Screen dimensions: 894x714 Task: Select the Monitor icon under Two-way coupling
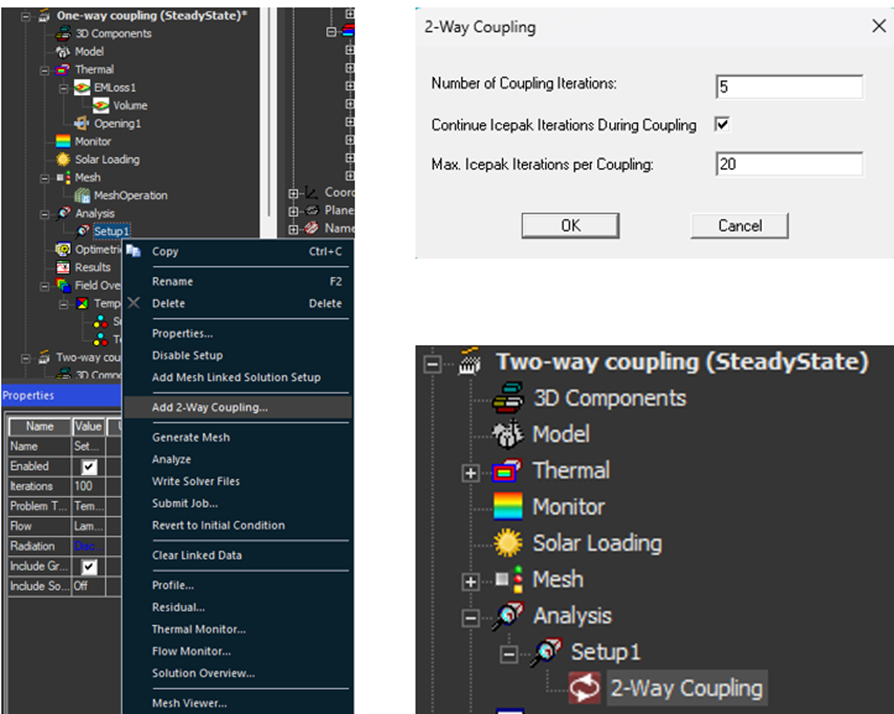coord(509,507)
